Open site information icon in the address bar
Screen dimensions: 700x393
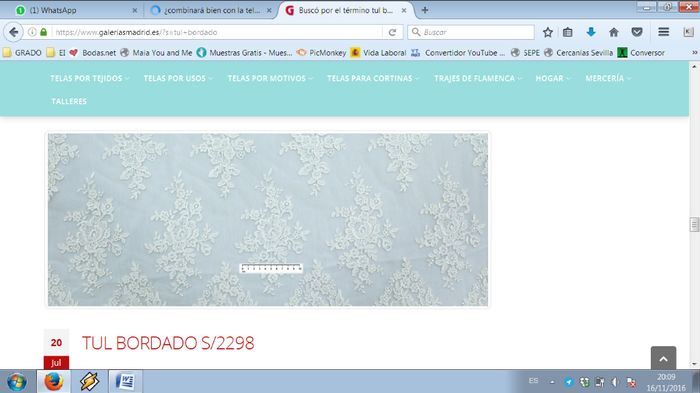32,32
